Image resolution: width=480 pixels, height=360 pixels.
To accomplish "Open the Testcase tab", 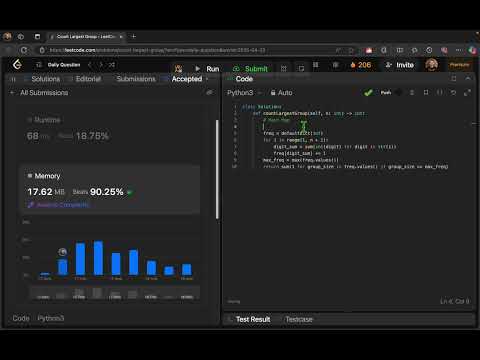I will 299,319.
